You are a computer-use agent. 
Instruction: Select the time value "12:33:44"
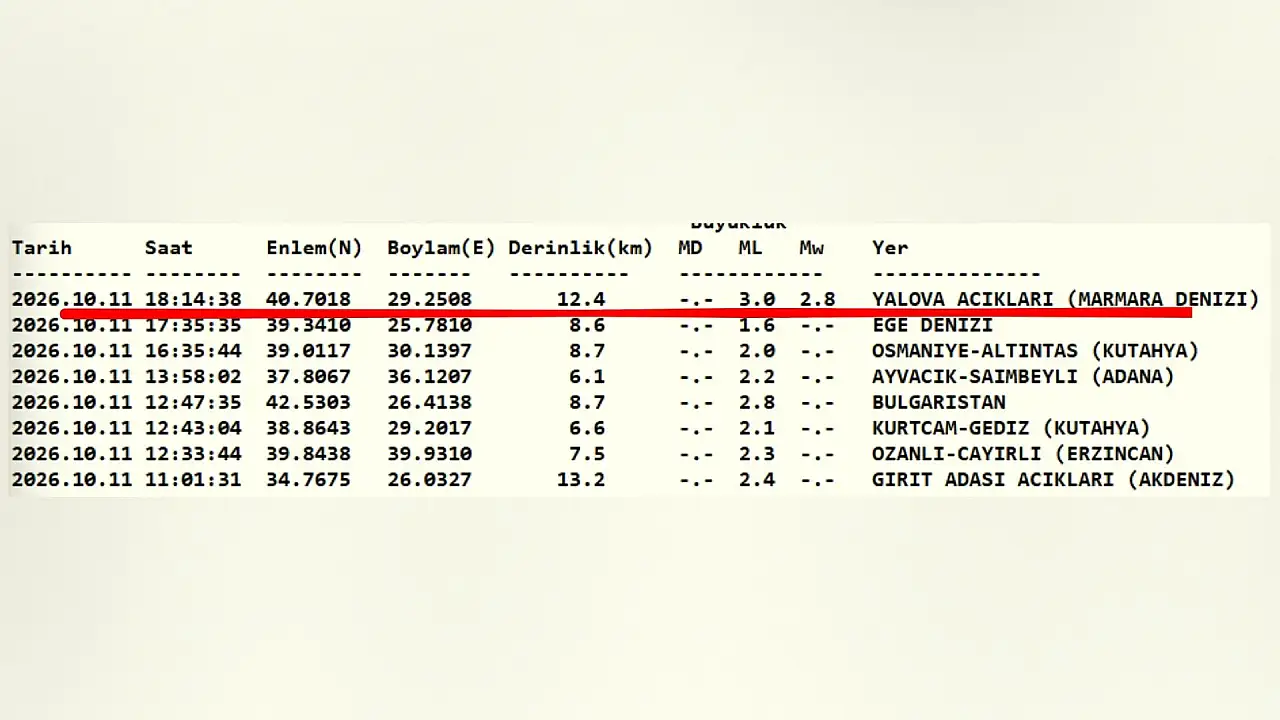tap(193, 454)
